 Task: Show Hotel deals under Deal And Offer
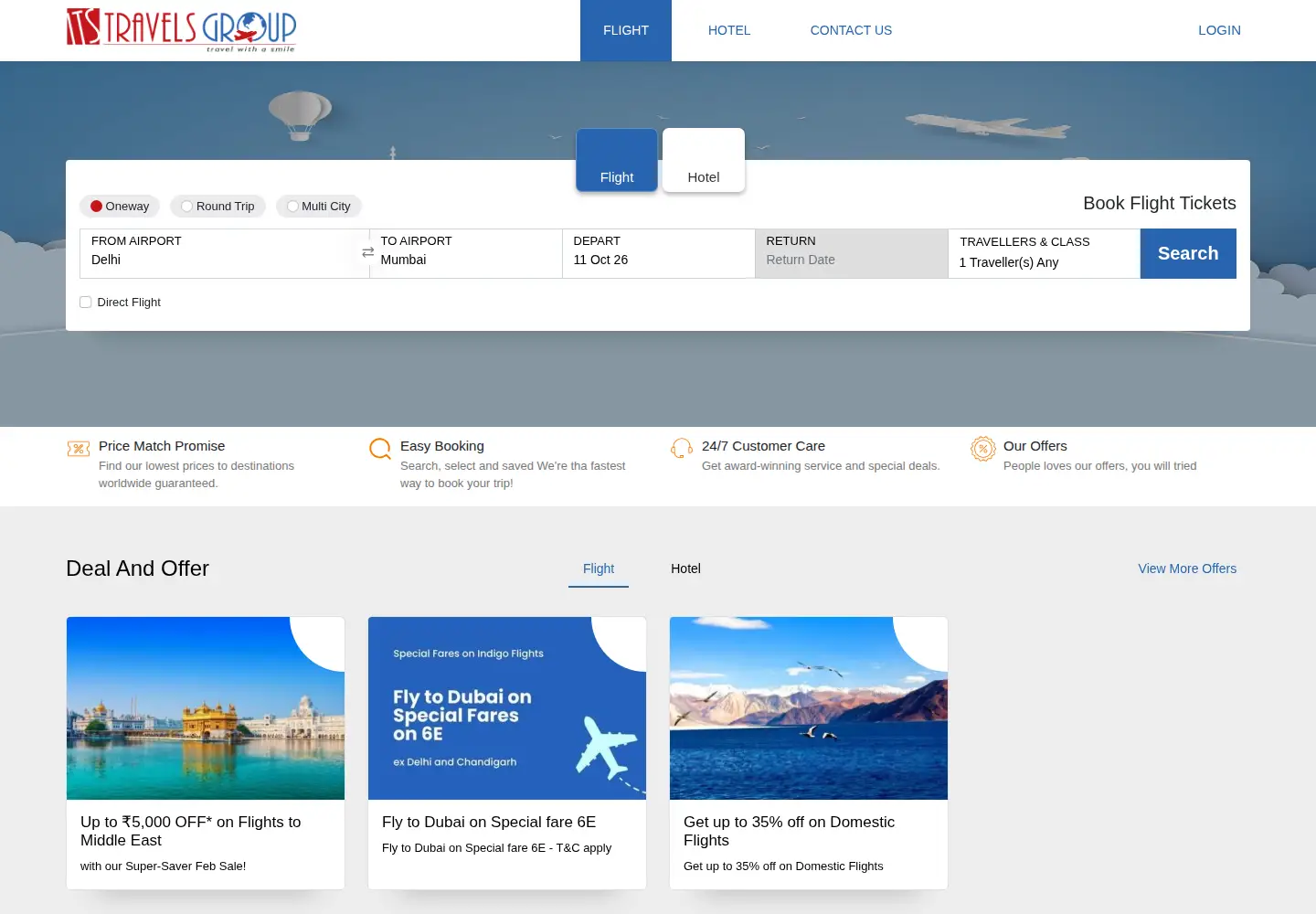pos(685,569)
